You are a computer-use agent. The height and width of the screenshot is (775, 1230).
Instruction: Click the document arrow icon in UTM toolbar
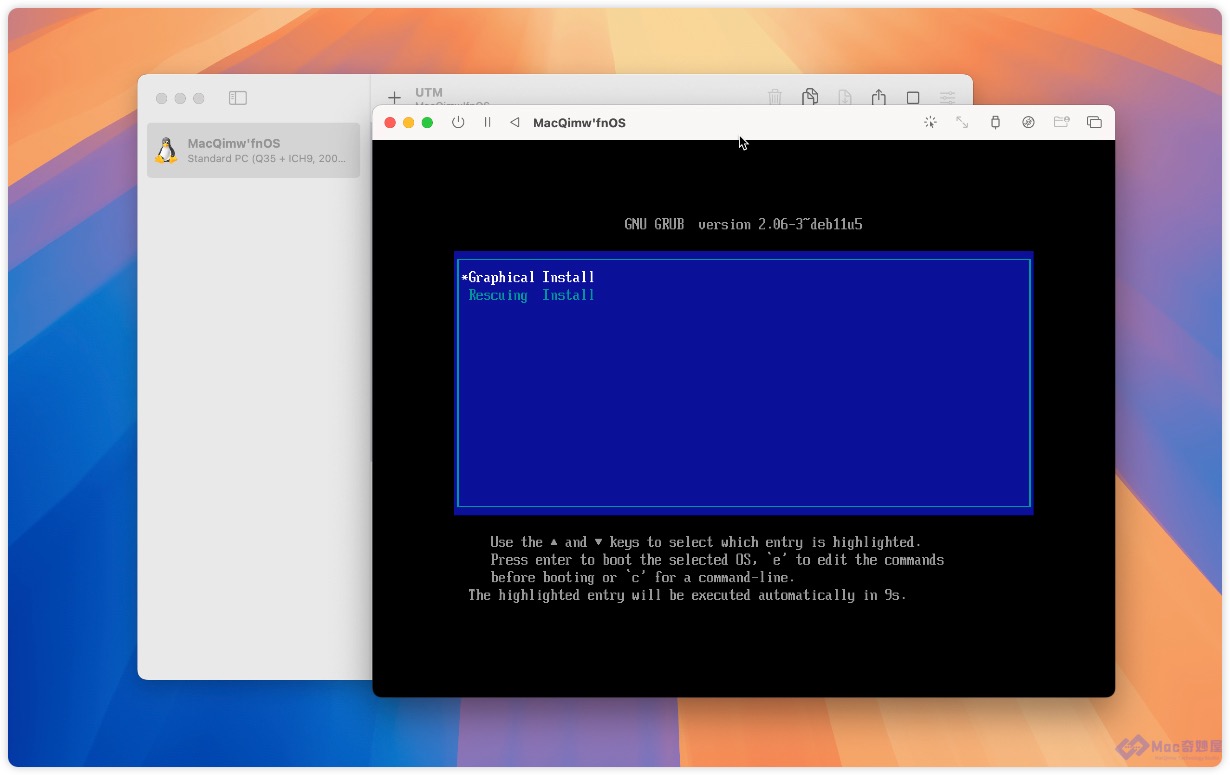point(845,97)
